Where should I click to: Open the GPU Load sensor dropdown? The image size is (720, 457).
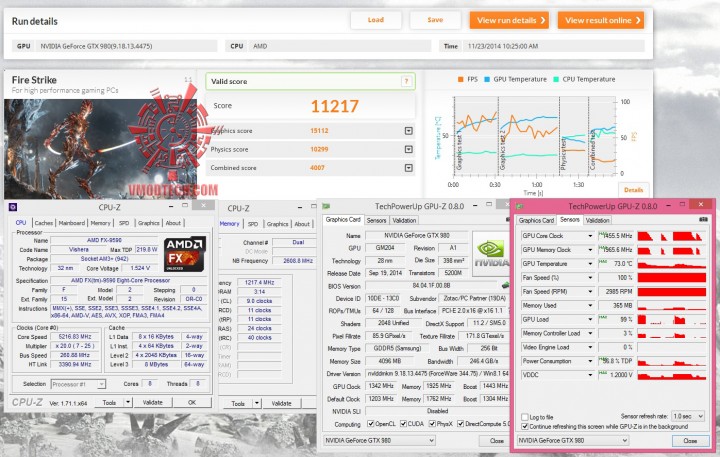[590, 319]
